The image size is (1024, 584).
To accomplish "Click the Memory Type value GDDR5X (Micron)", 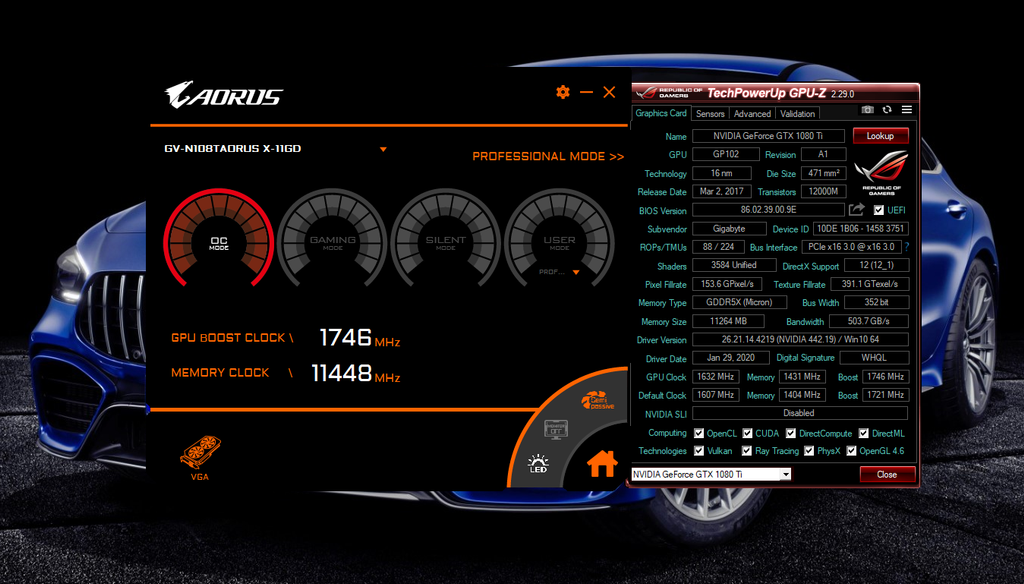I will click(739, 302).
